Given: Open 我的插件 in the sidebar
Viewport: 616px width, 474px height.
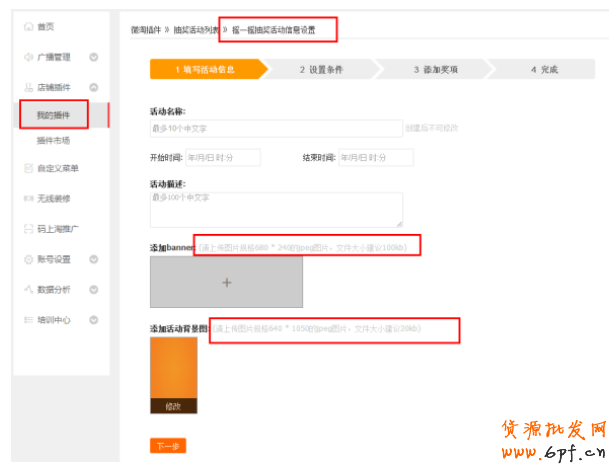Looking at the screenshot, I should 54,115.
